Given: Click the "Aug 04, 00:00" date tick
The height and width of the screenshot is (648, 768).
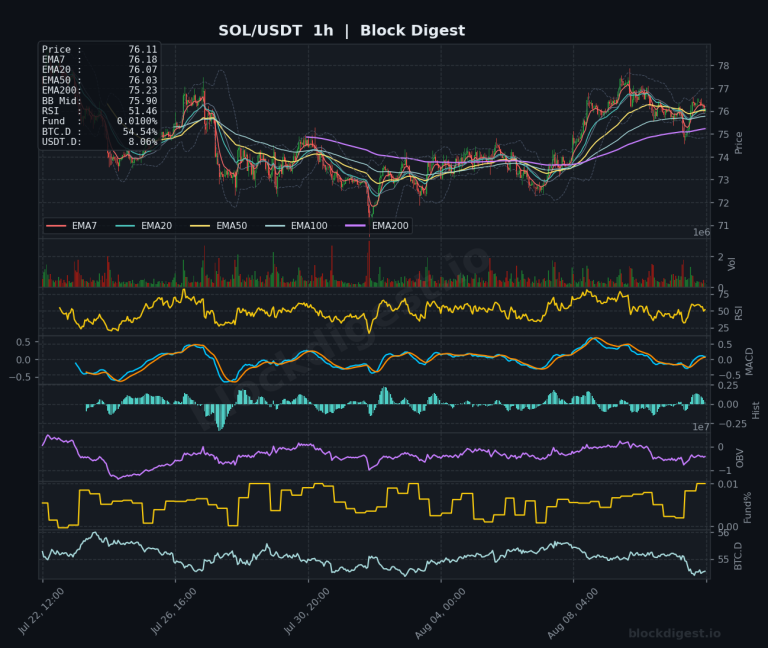Looking at the screenshot, I should pos(440,614).
